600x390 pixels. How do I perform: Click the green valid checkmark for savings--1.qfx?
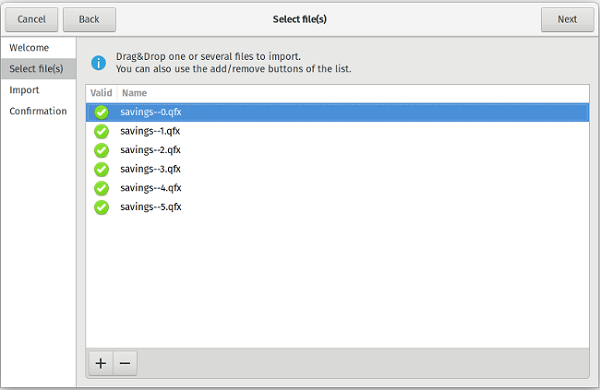click(x=101, y=131)
